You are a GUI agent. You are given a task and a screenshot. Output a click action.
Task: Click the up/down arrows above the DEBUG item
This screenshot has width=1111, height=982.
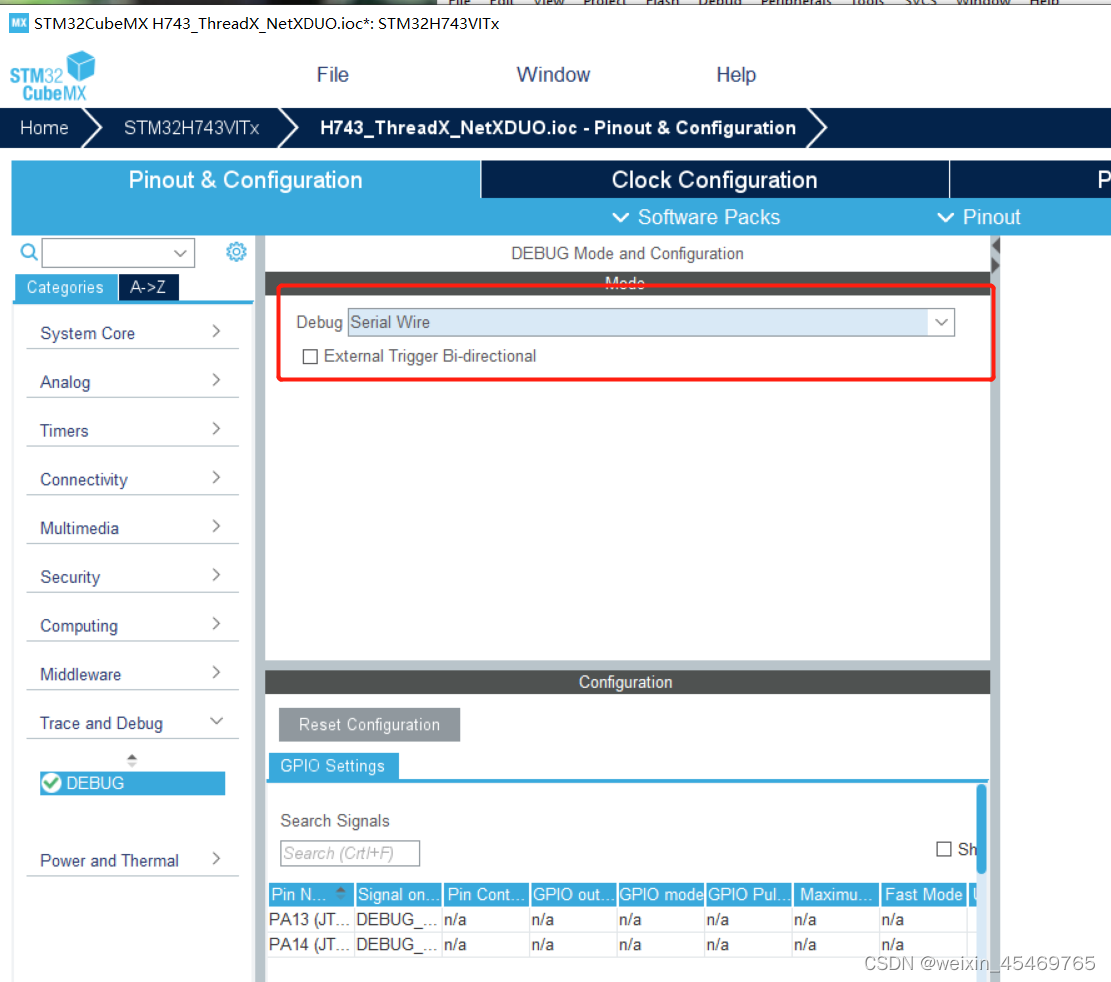pos(132,760)
